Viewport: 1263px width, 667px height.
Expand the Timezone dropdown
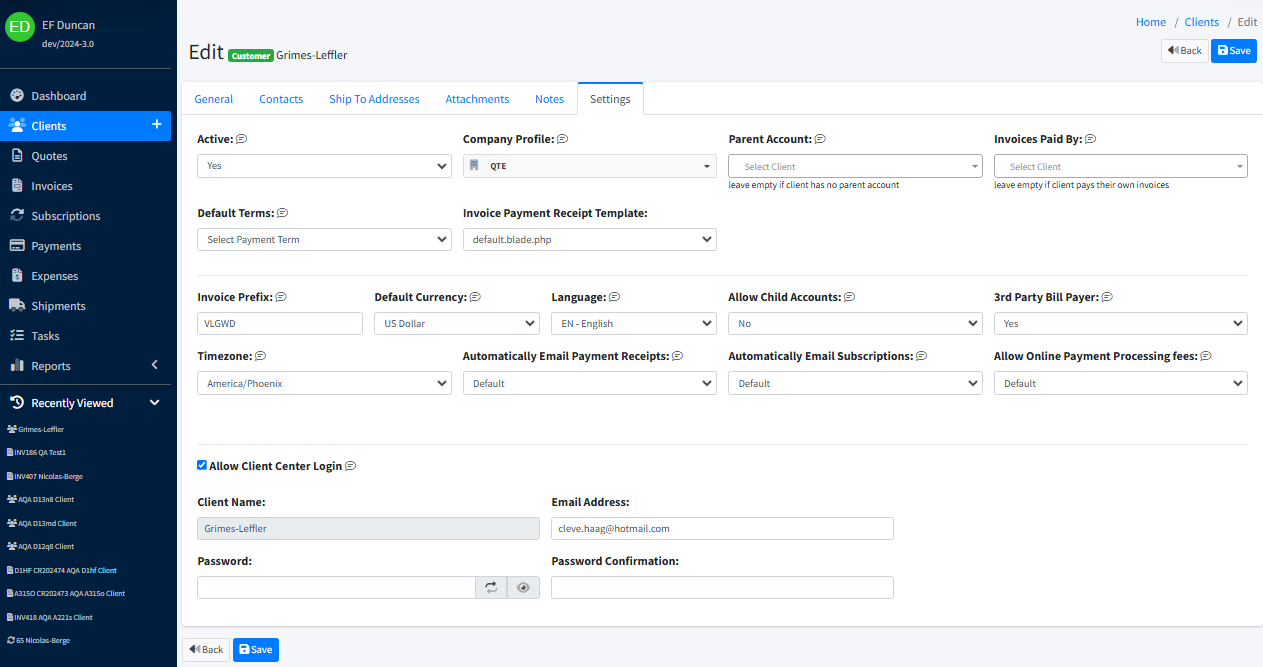(x=324, y=384)
